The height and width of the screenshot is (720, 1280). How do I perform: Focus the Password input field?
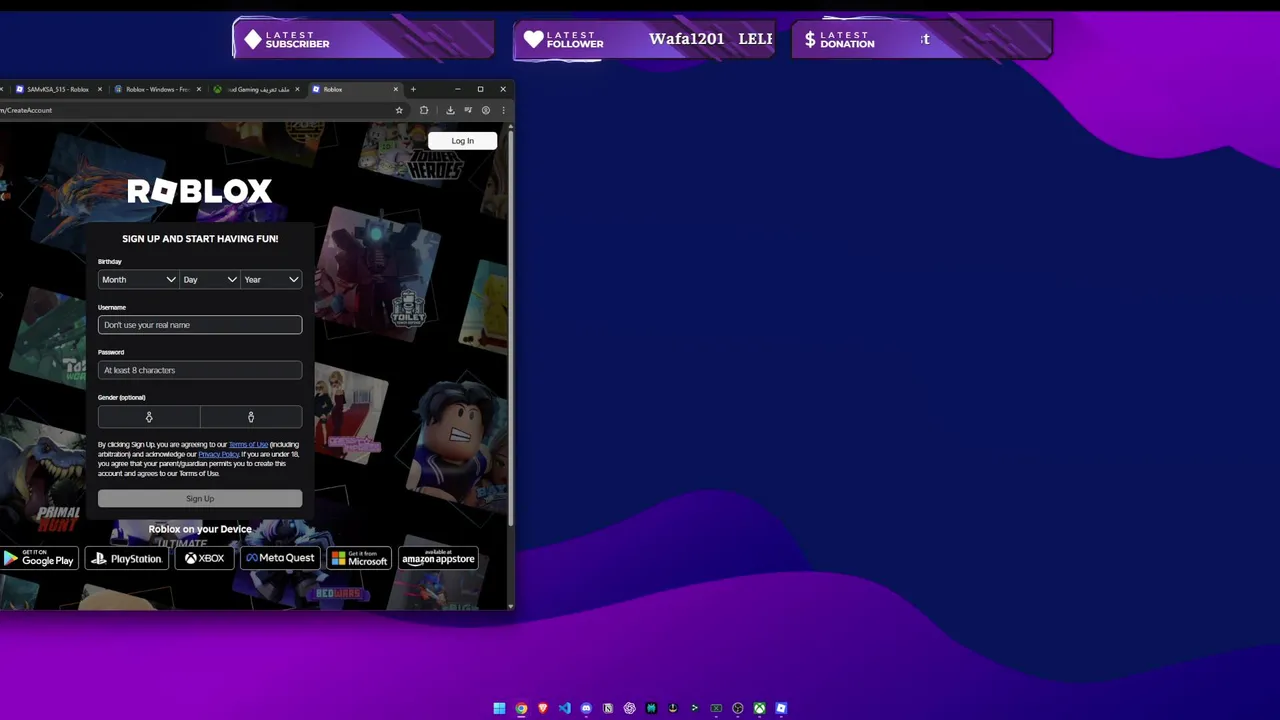pos(200,370)
